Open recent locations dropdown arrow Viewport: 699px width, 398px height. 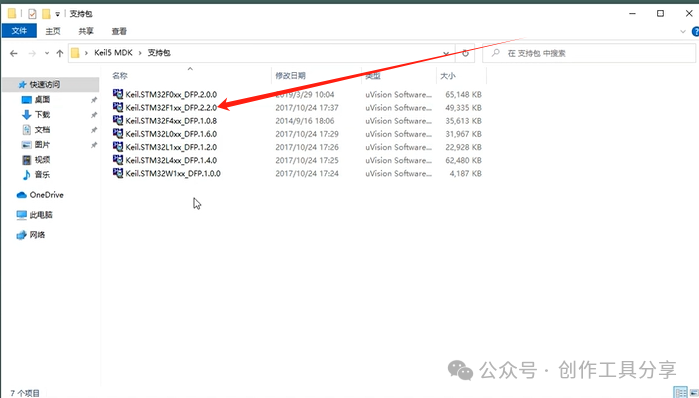pos(47,53)
